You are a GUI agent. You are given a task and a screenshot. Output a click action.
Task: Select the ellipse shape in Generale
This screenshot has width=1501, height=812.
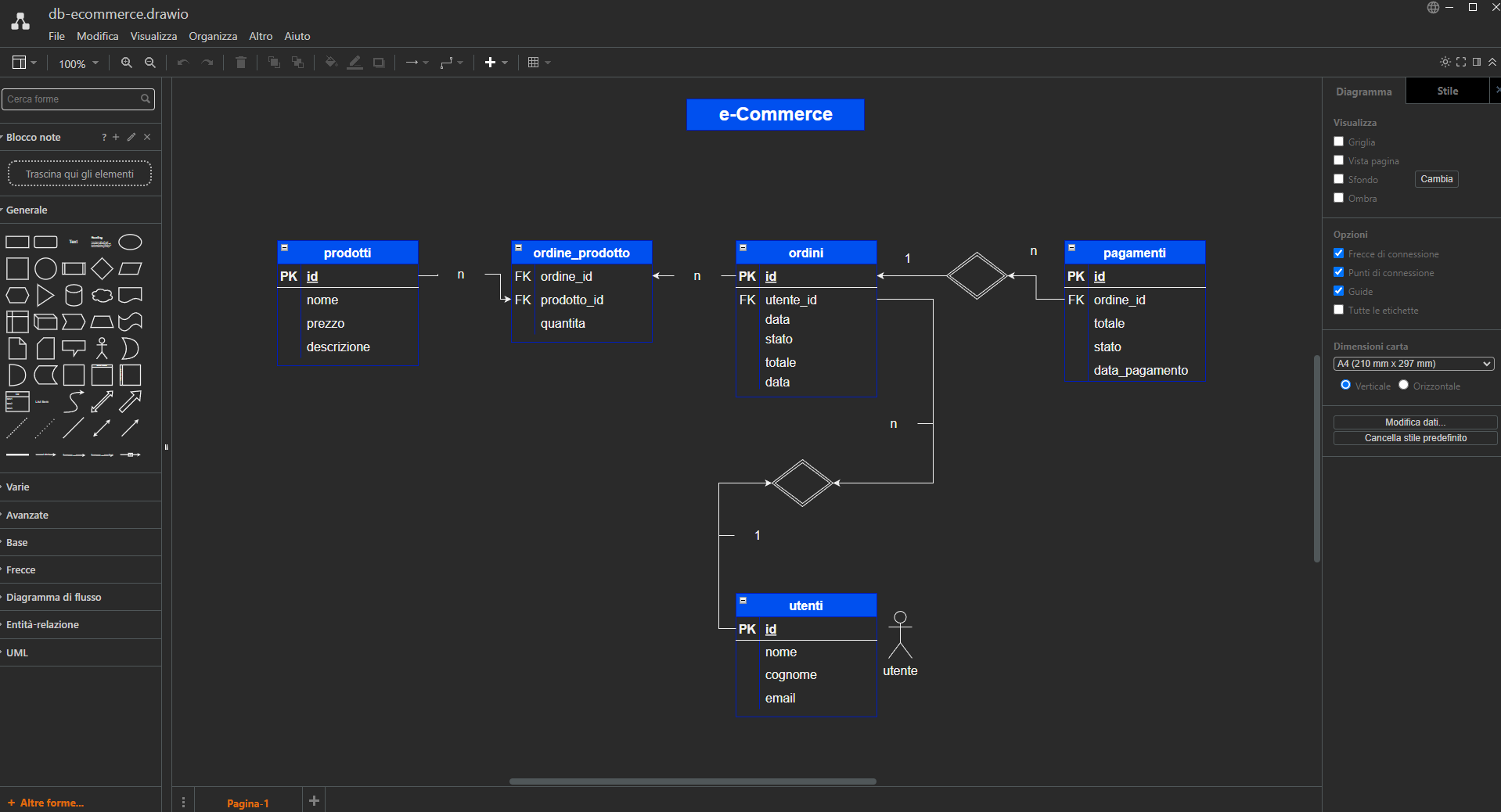130,243
